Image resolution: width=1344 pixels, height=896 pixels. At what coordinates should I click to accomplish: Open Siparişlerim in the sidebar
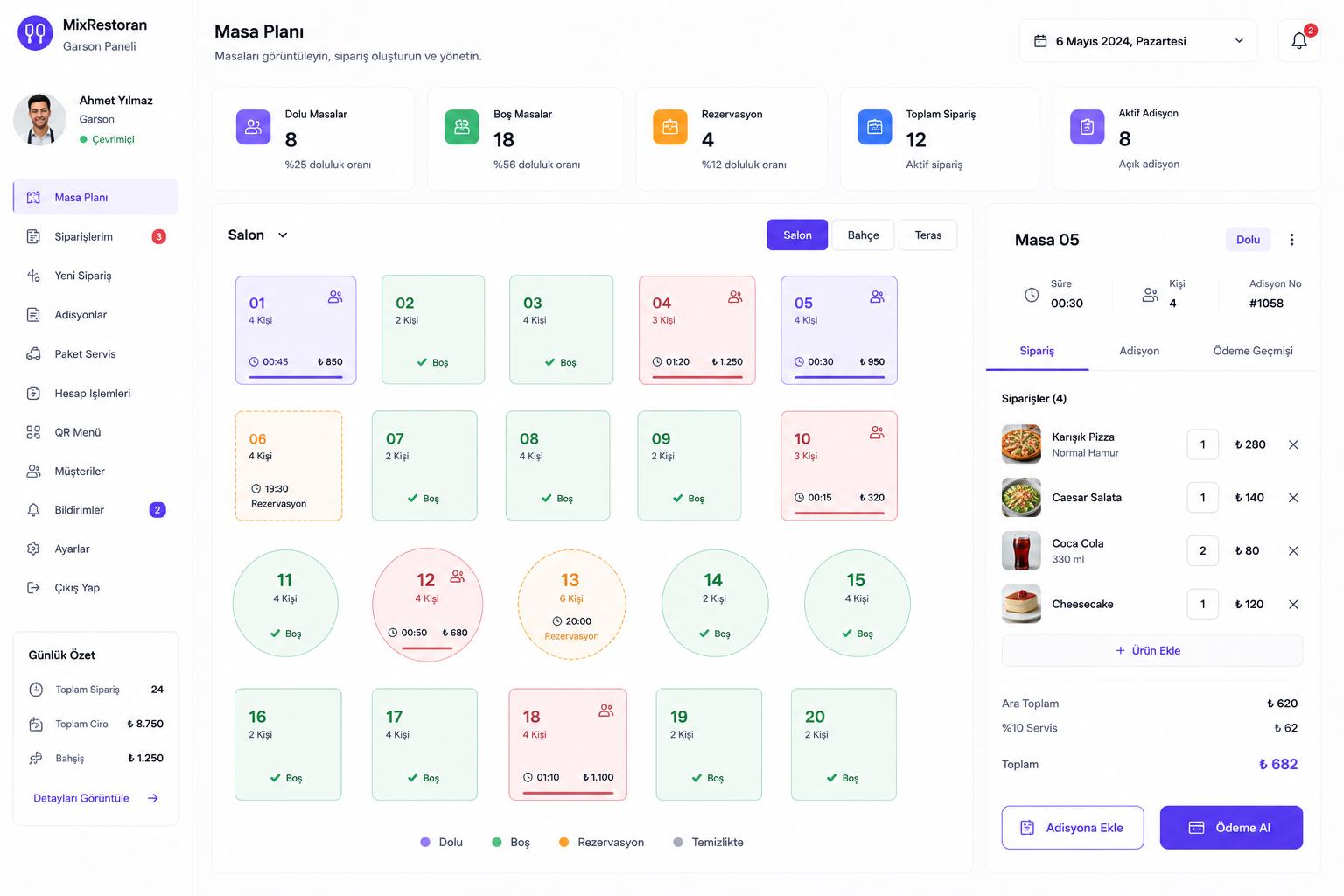tap(96, 236)
